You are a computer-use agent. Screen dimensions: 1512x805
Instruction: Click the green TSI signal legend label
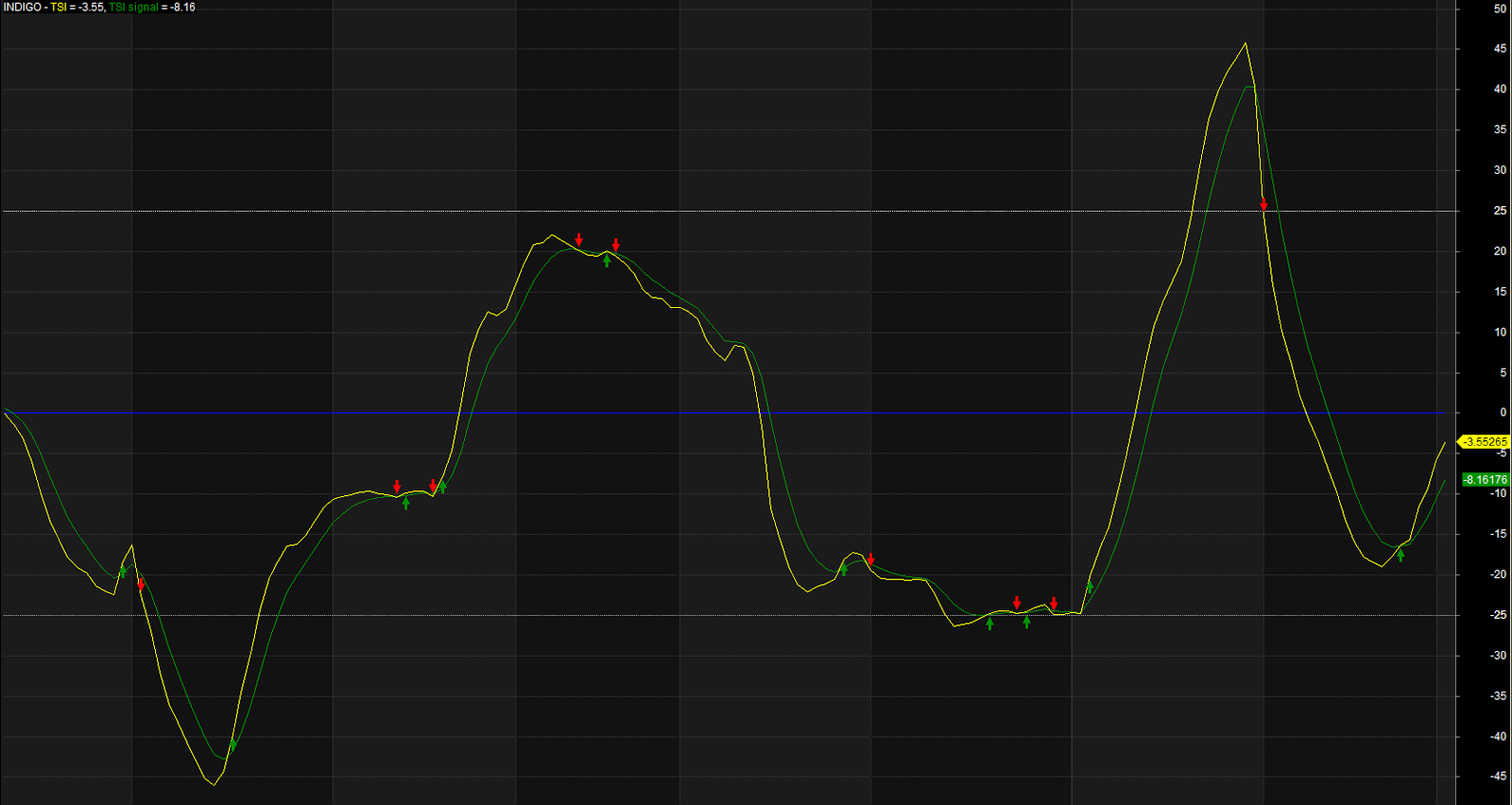tap(133, 7)
